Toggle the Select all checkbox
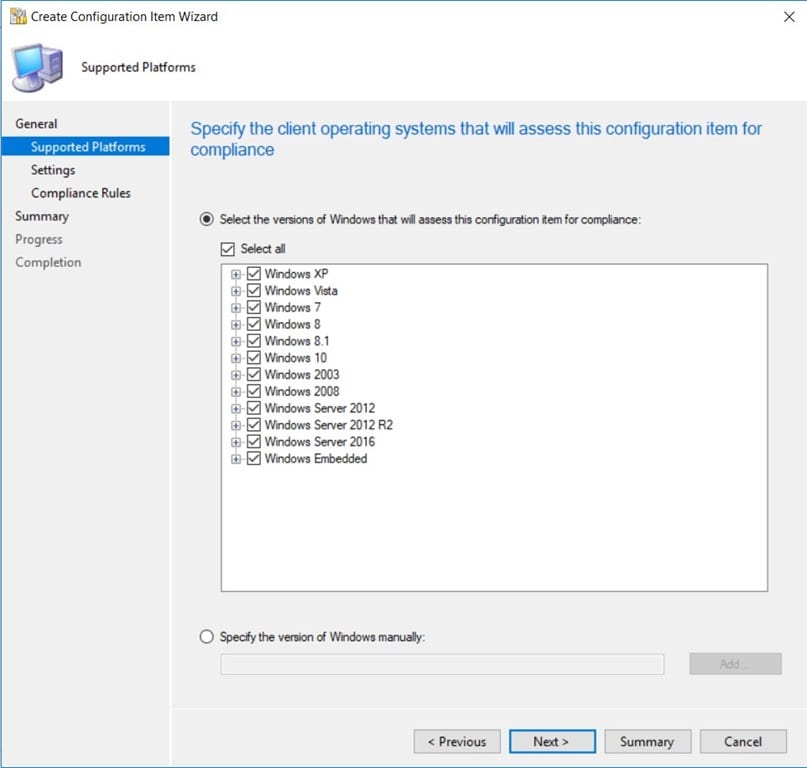Viewport: 807px width, 768px height. pyautogui.click(x=227, y=249)
